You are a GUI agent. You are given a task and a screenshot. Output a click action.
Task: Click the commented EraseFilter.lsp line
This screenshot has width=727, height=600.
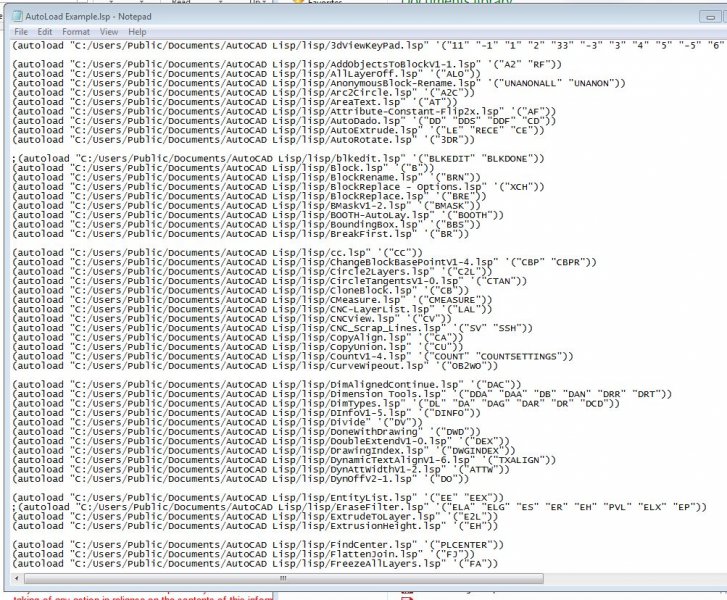click(x=359, y=507)
